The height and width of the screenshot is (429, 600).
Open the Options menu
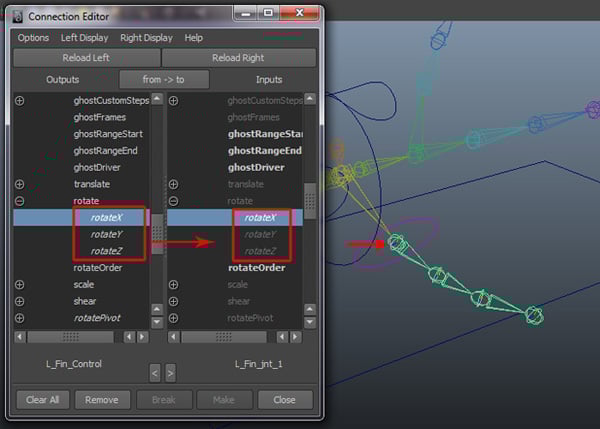(33, 38)
